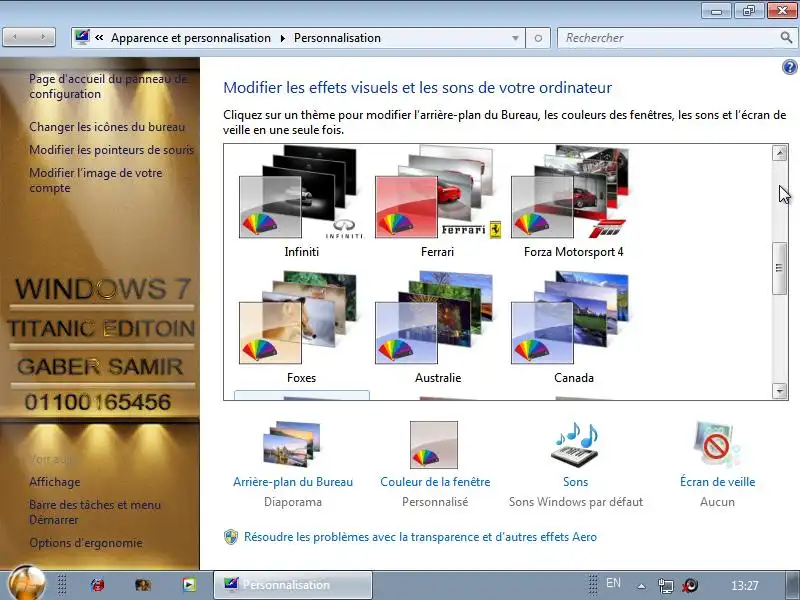Click the theme list scroll up arrow

779,153
